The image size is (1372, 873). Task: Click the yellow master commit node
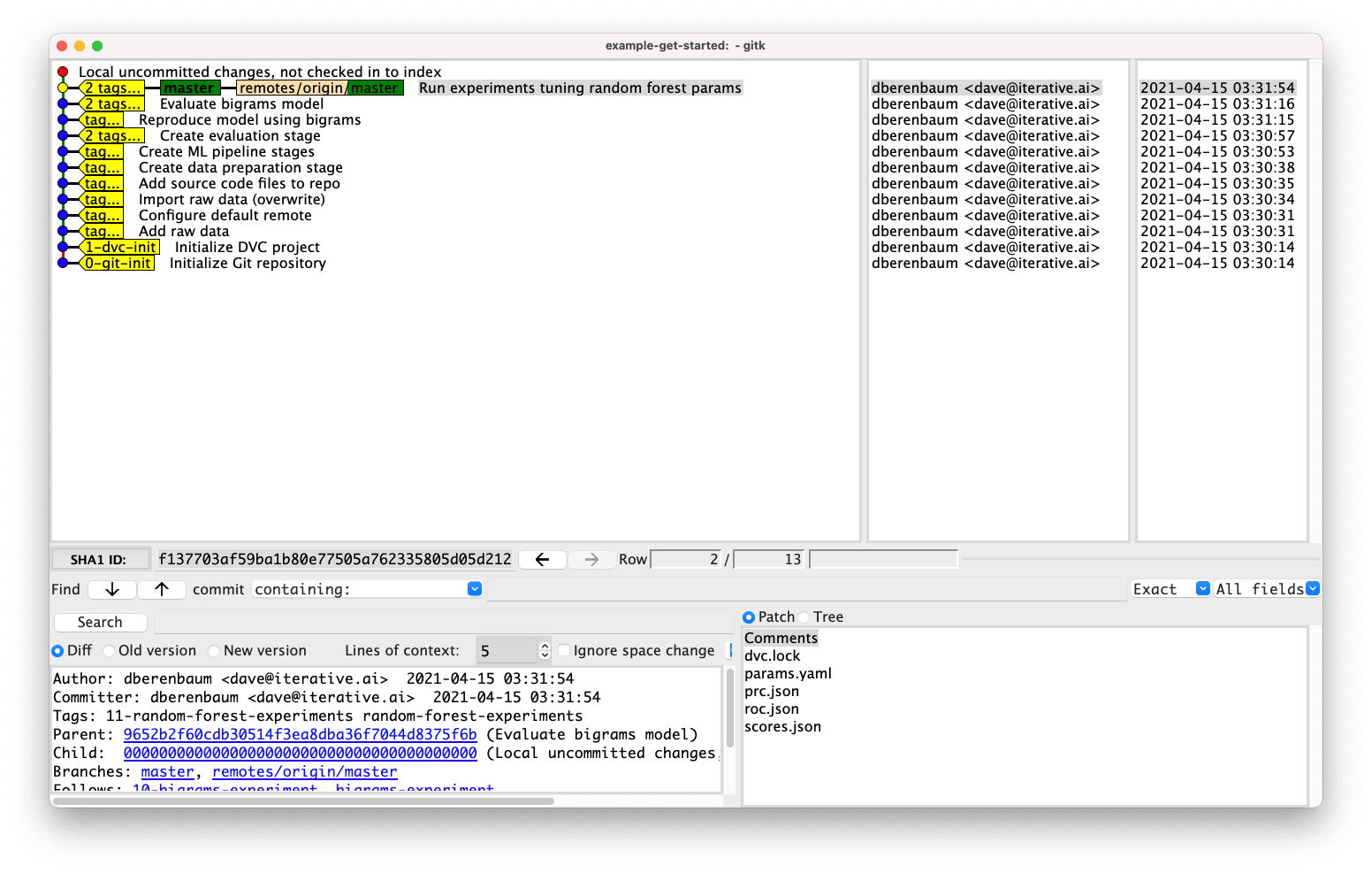point(63,88)
